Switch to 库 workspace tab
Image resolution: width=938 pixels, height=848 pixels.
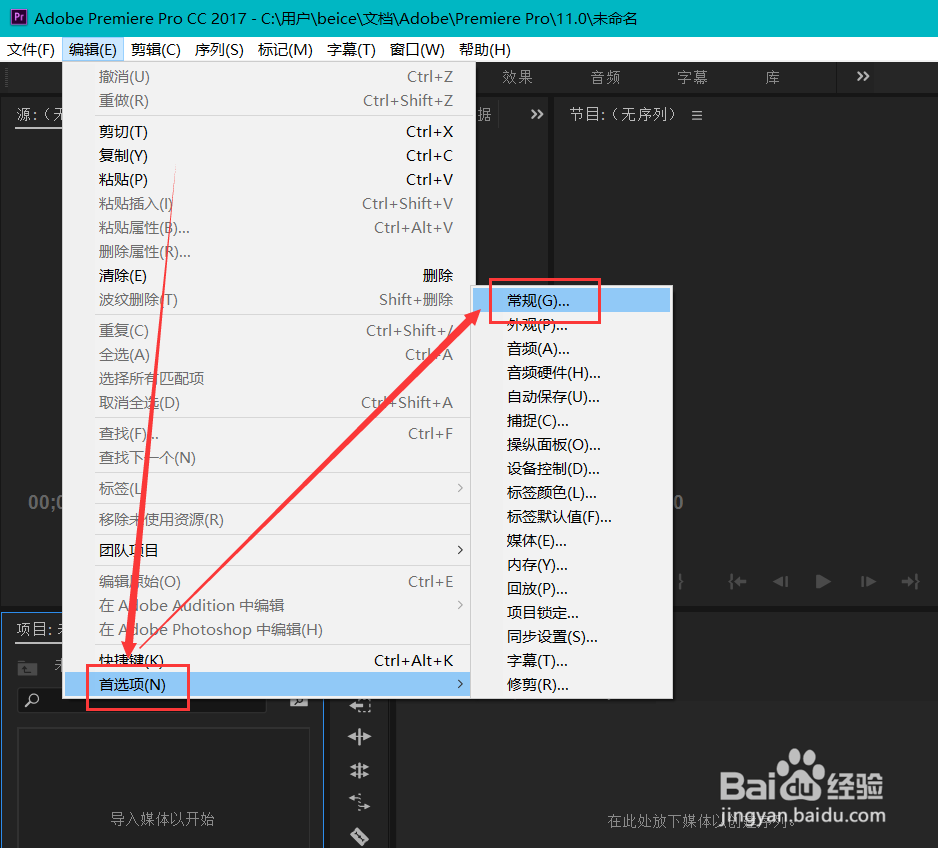(772, 77)
